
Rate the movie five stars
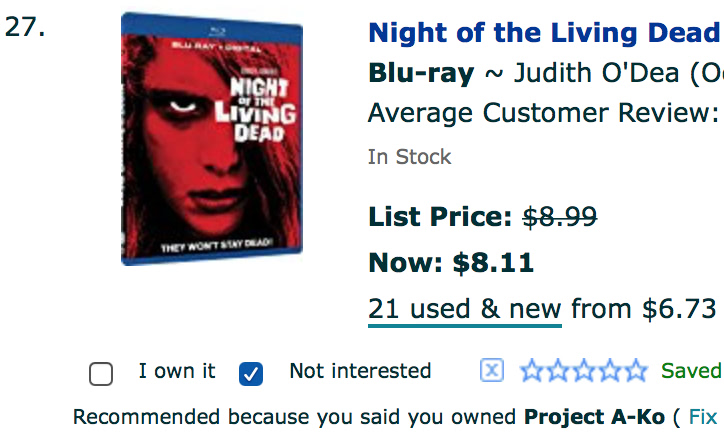point(636,370)
